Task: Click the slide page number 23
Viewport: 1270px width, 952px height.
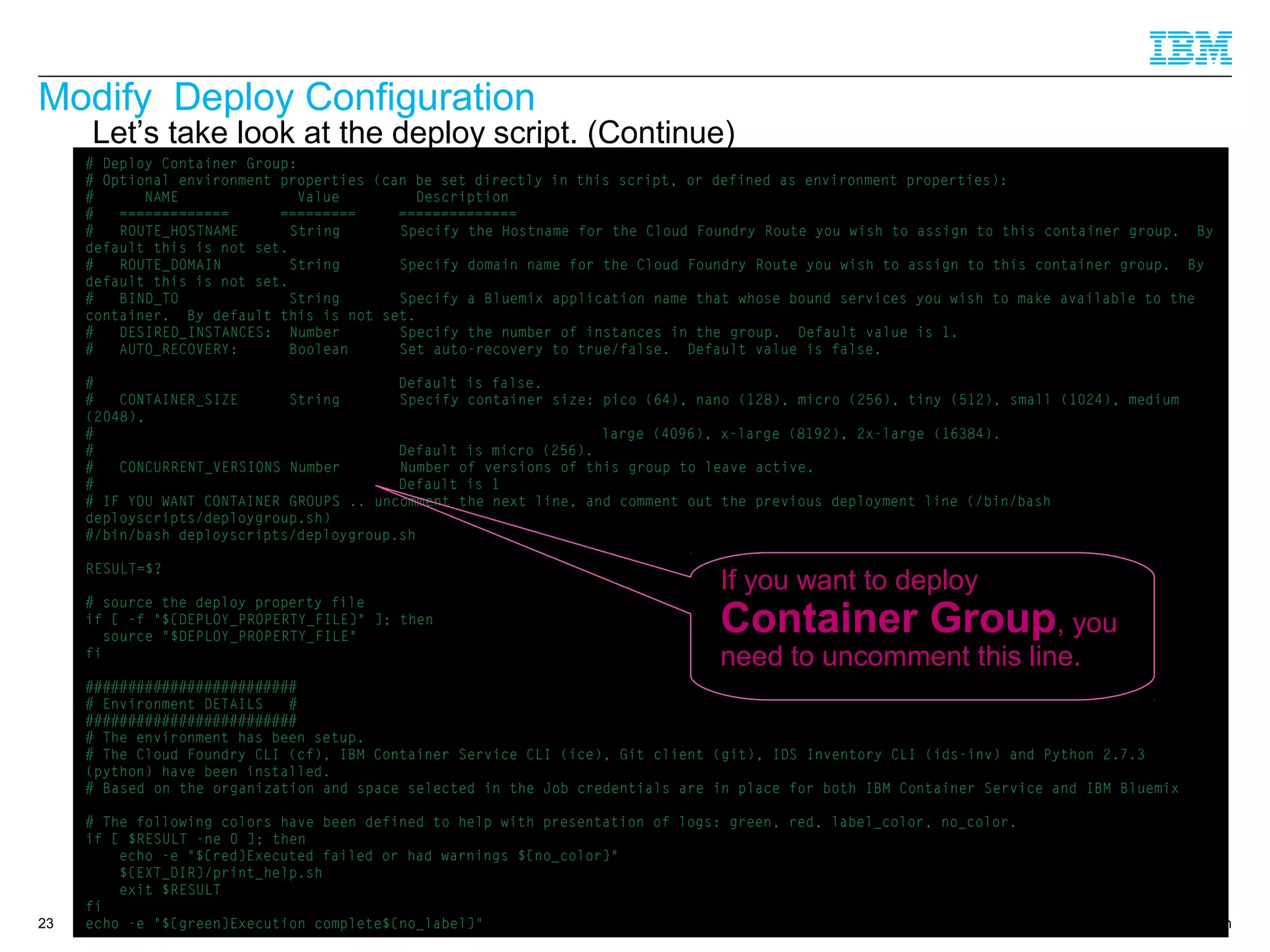Action: tap(46, 923)
